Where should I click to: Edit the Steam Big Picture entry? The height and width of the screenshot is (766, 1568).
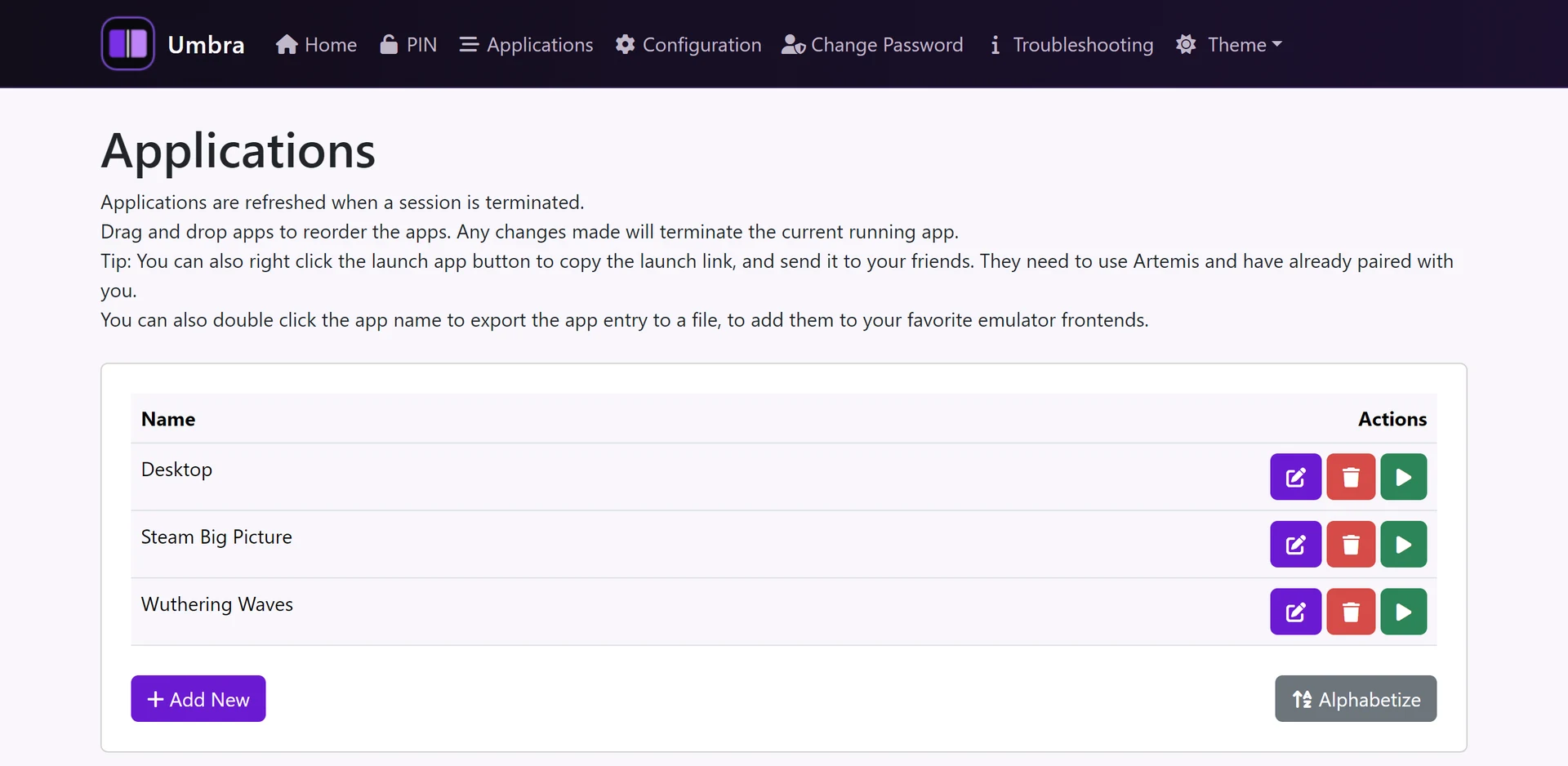[1295, 544]
